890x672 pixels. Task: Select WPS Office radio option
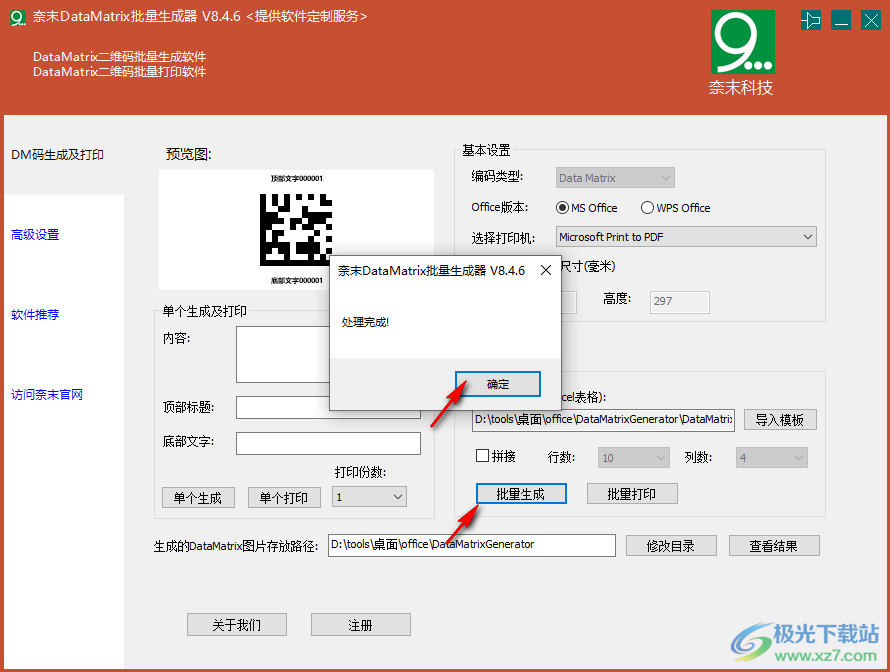point(675,208)
